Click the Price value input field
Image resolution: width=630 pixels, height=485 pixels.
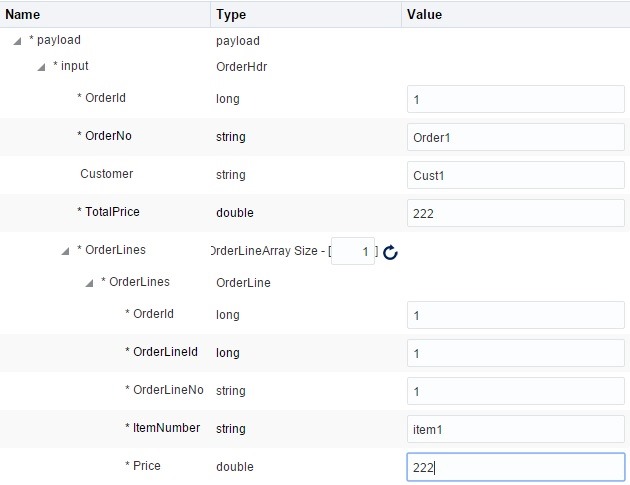[x=516, y=467]
